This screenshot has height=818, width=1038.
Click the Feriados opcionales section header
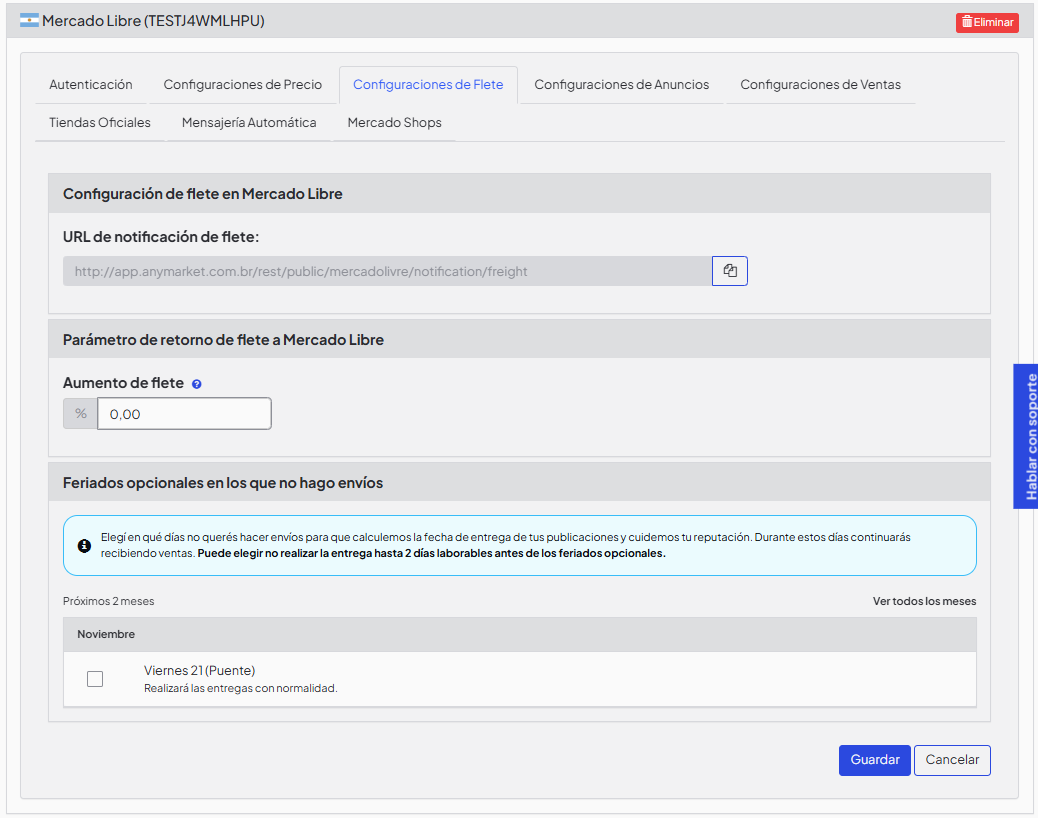click(520, 482)
